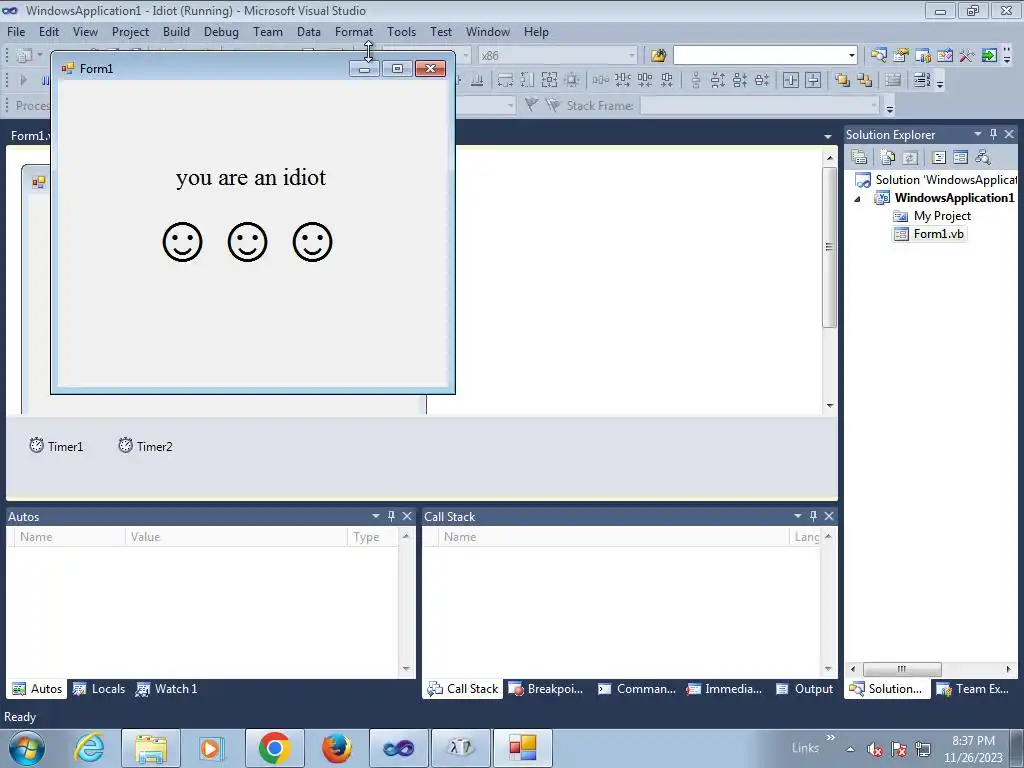Select the Solution 'WindowsApplication1' root node
This screenshot has width=1024, height=768.
(x=936, y=180)
